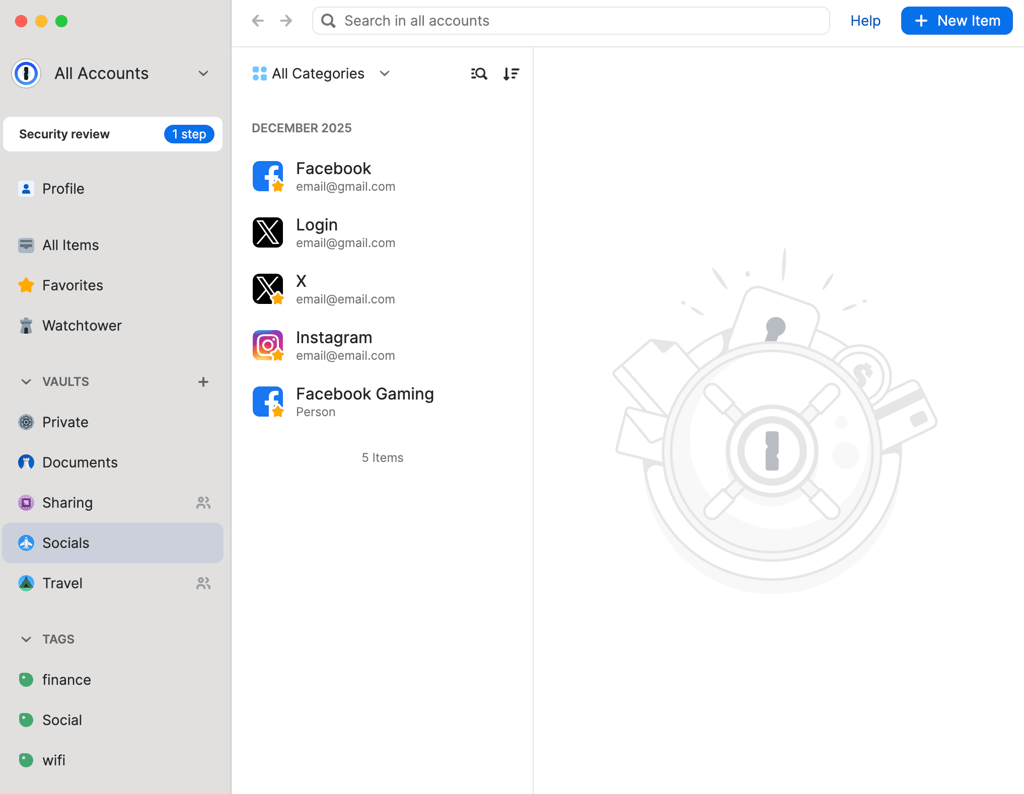Open the Sharing vault
Viewport: 1024px width, 794px height.
(x=112, y=503)
